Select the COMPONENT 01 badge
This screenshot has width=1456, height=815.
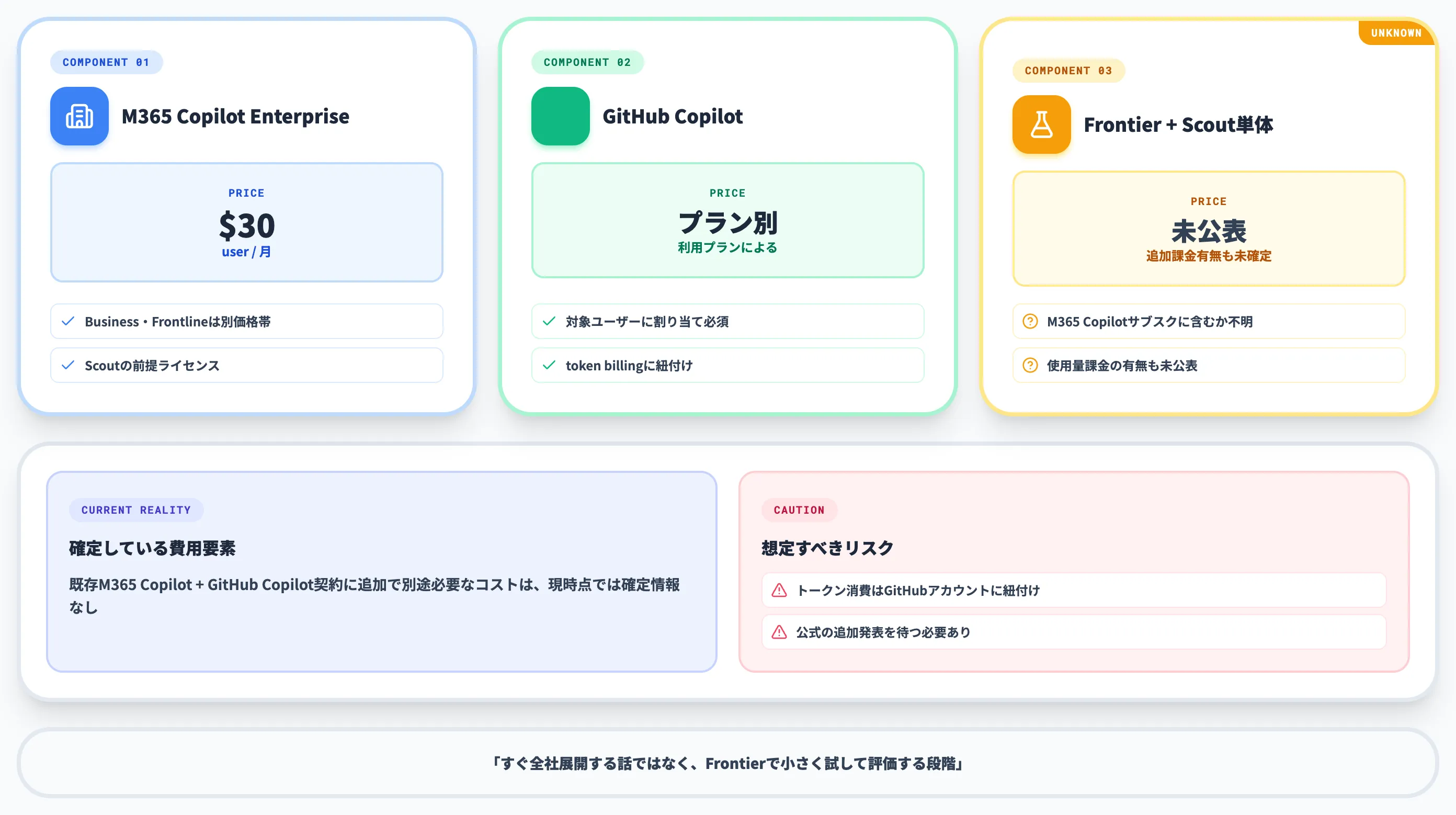point(106,62)
